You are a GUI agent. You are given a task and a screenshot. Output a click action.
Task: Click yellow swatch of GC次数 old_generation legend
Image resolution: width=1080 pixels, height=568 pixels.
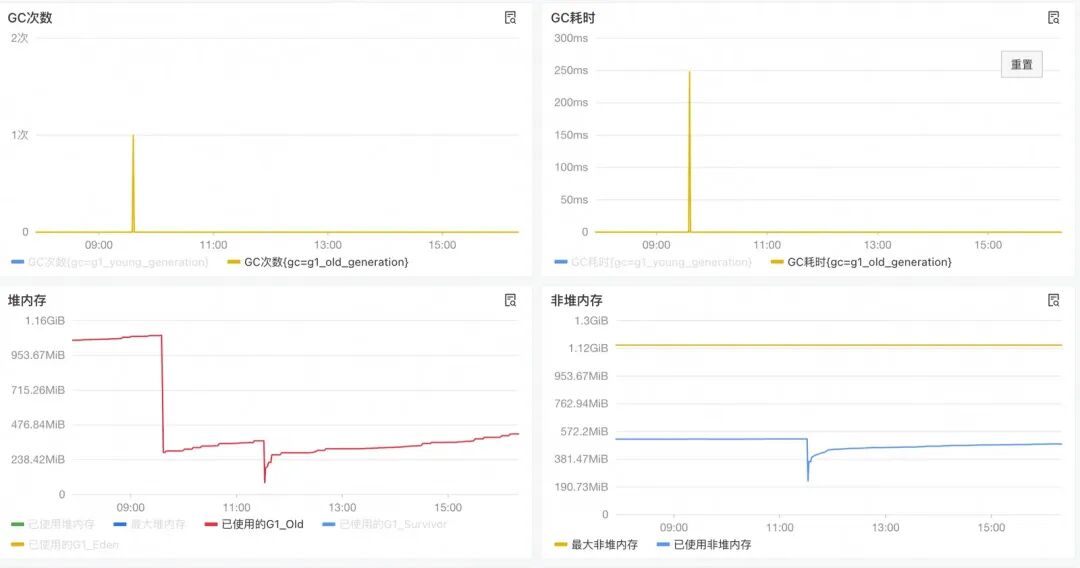click(233, 262)
